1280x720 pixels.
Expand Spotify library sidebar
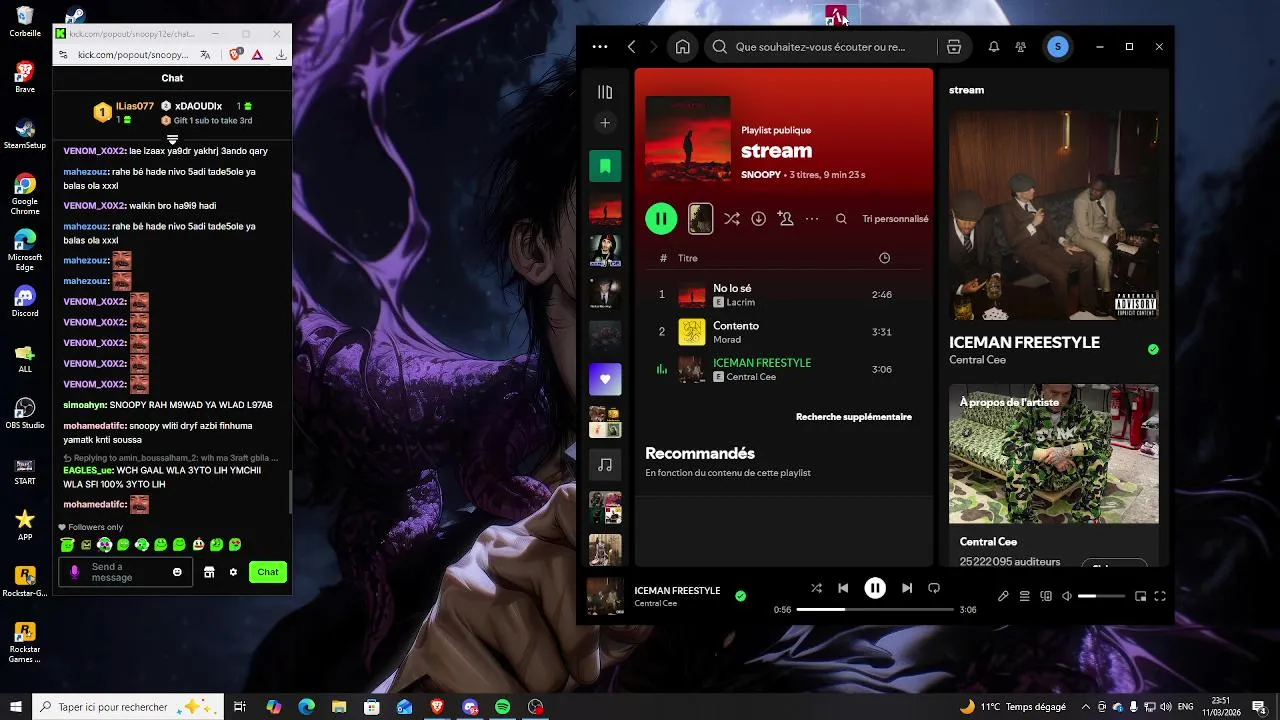pyautogui.click(x=605, y=92)
